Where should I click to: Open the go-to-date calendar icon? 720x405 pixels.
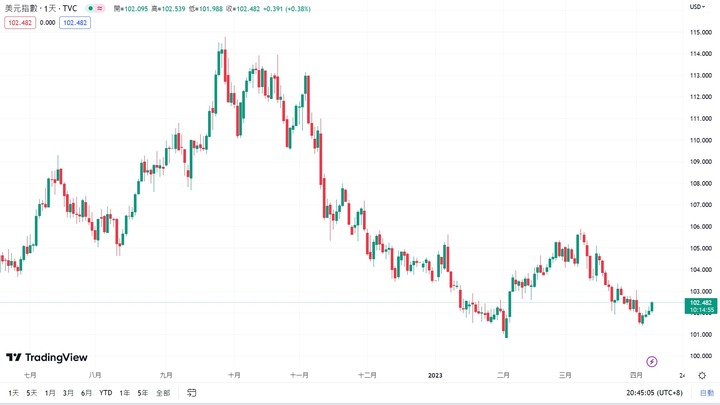click(191, 393)
